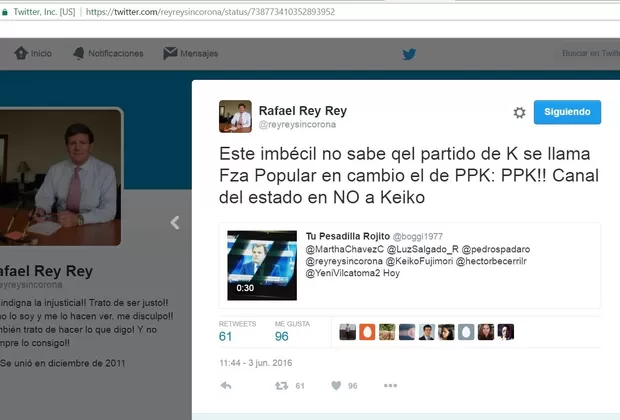Open quoted user Tu Pesadilla Rojito
This screenshot has width=620, height=420.
[348, 236]
